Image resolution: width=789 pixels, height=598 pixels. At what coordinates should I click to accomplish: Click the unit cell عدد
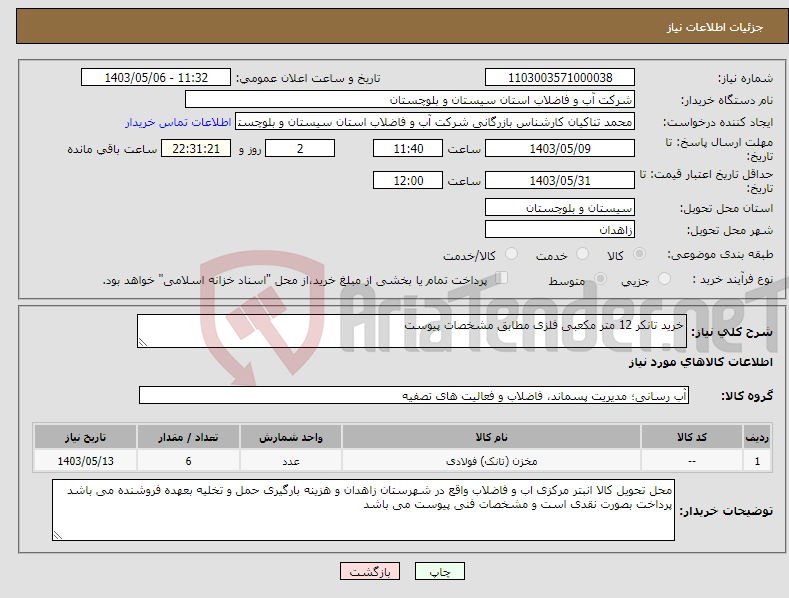(x=291, y=461)
